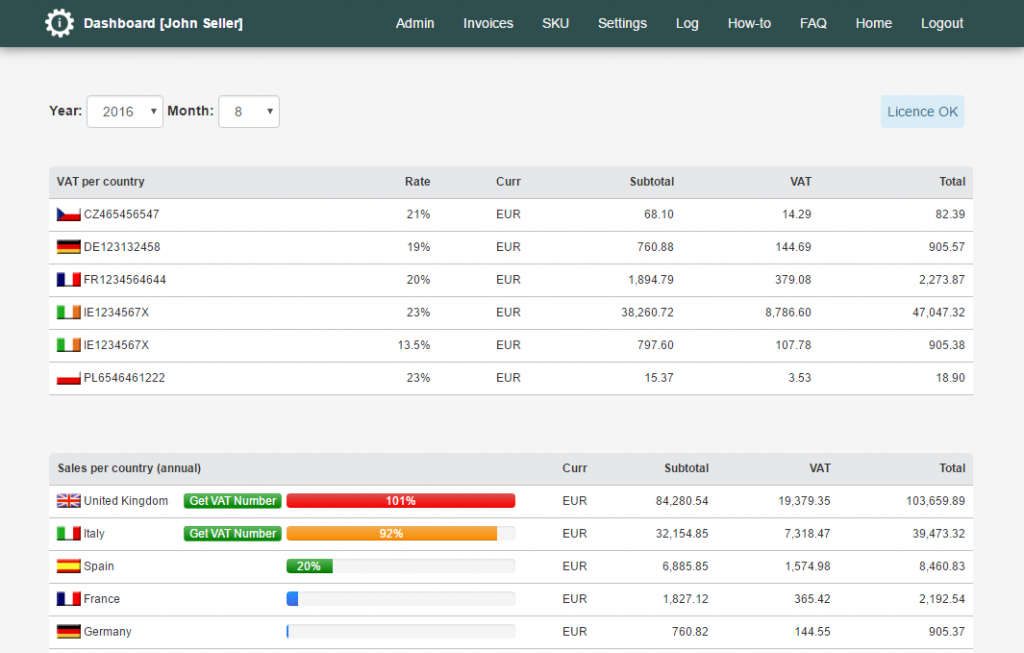Viewport: 1024px width, 653px height.
Task: Click Get VAT Number for United Kingdom
Action: [x=232, y=500]
